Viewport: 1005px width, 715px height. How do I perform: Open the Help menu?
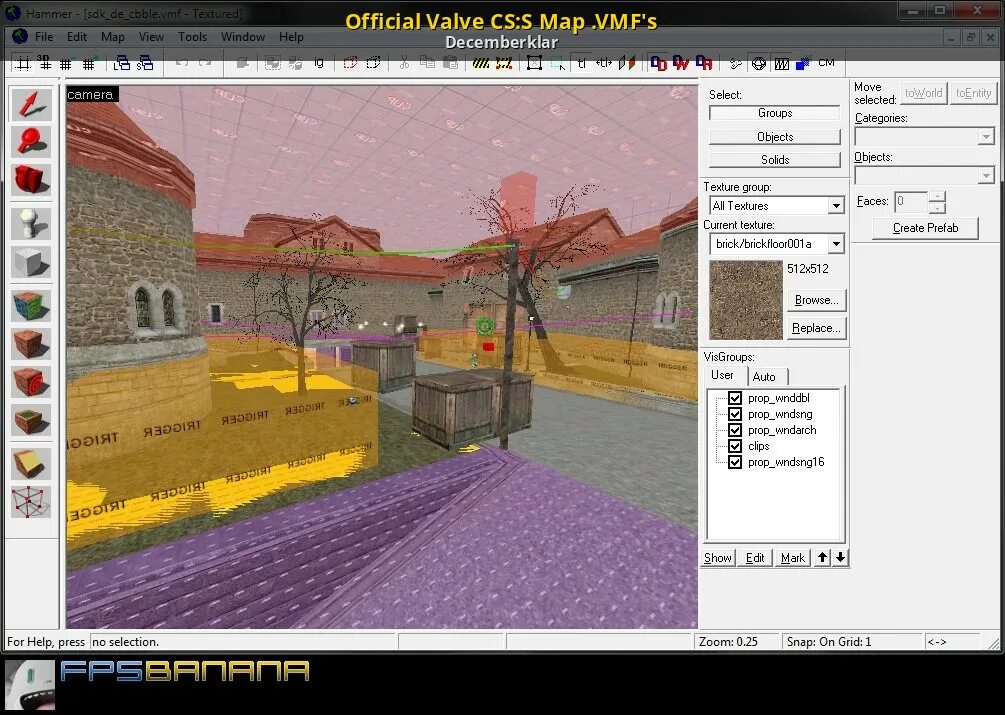(x=291, y=37)
